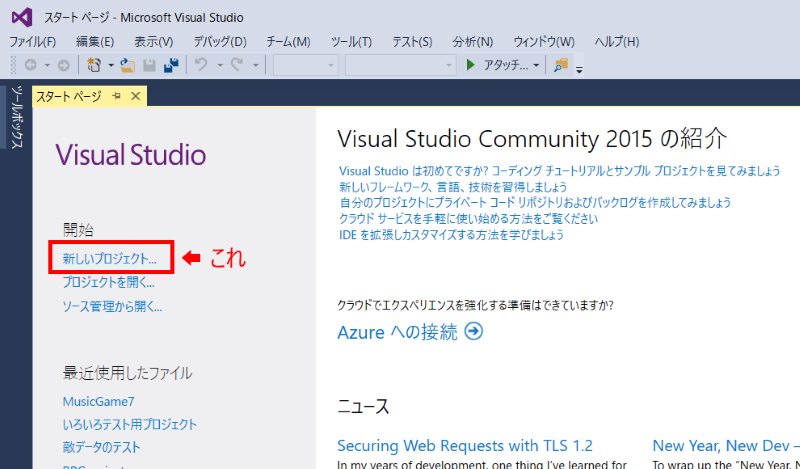Open the デバッグ(D) menu

220,42
